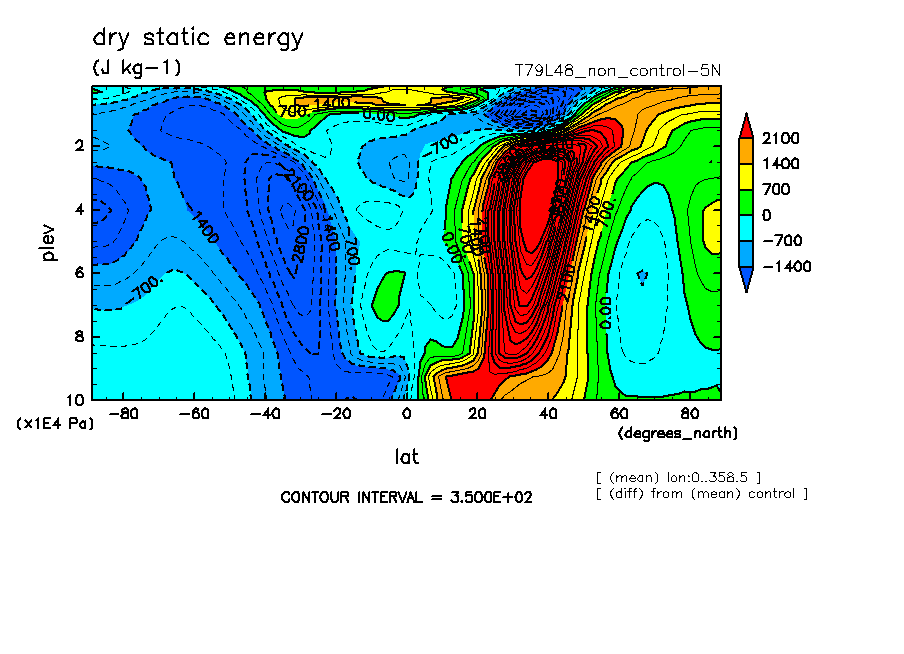Click the "plev" vertical axis label

[49, 242]
